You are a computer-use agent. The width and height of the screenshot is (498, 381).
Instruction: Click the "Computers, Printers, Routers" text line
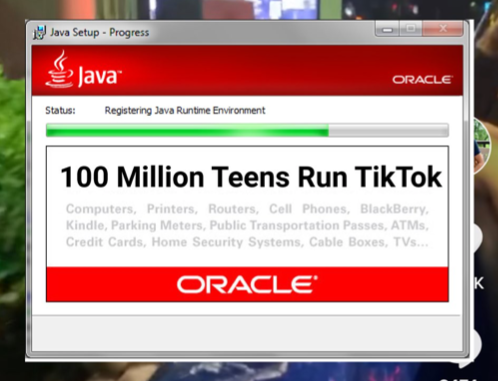click(x=247, y=209)
